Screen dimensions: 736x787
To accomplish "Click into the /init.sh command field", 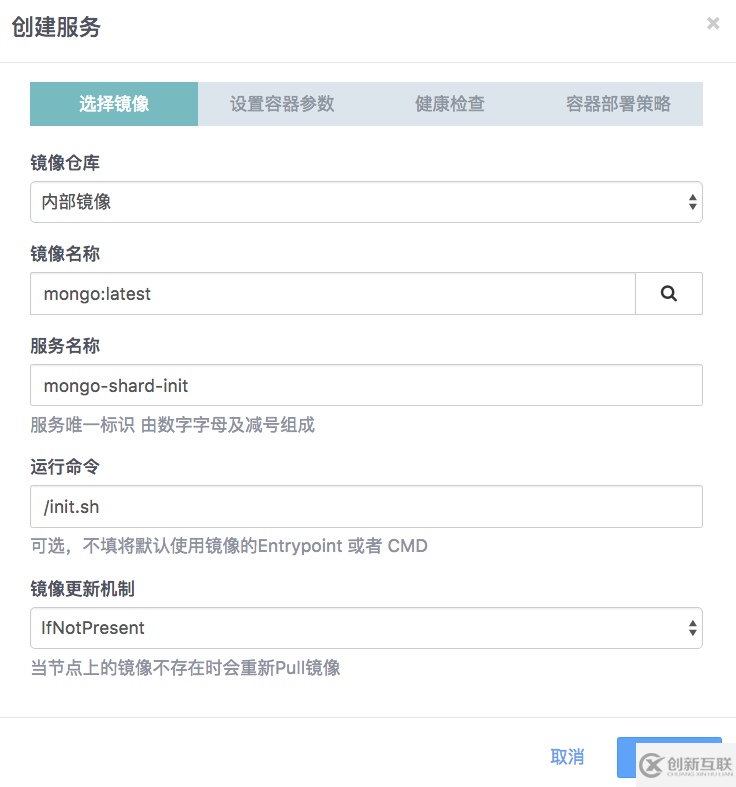I will tap(366, 507).
